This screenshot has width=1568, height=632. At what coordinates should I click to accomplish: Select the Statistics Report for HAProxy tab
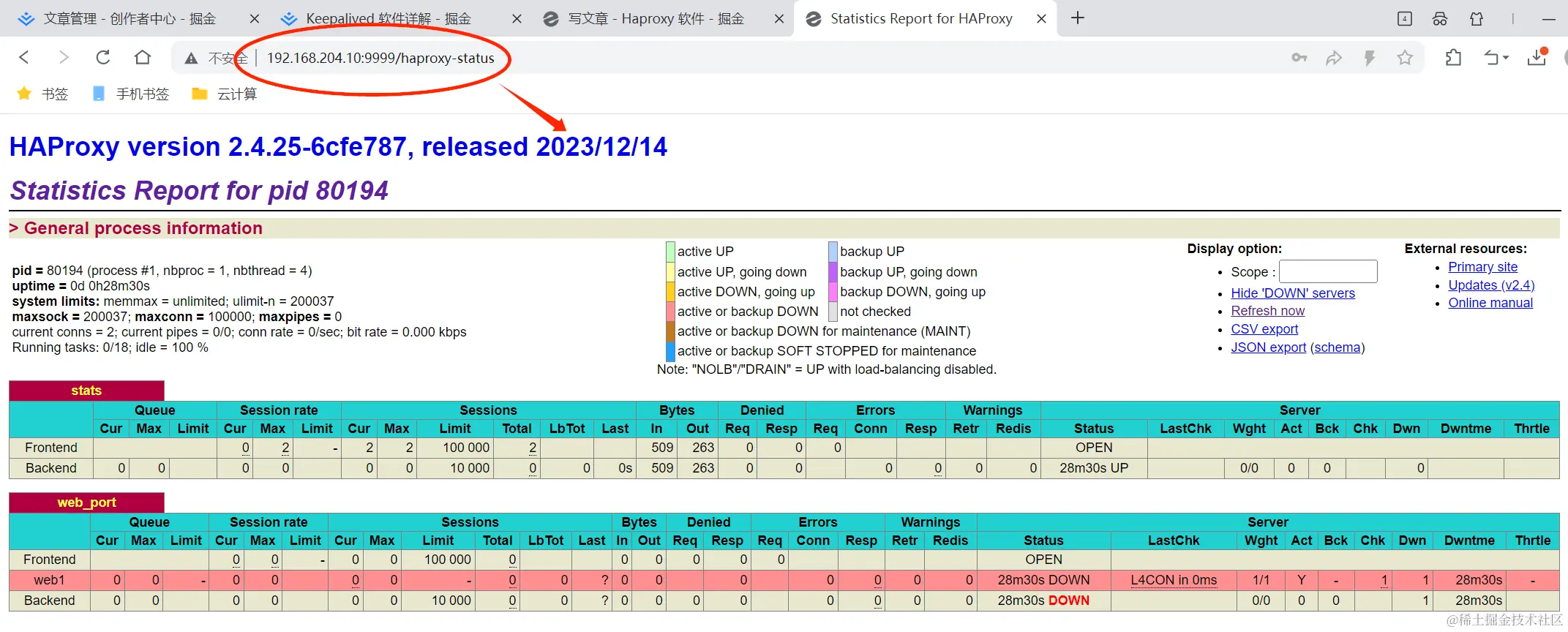click(921, 19)
